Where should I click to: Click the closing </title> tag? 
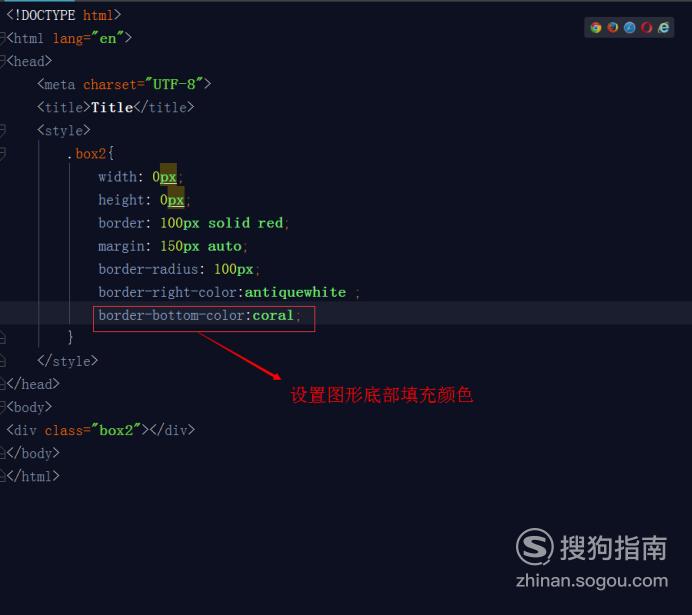[x=164, y=107]
